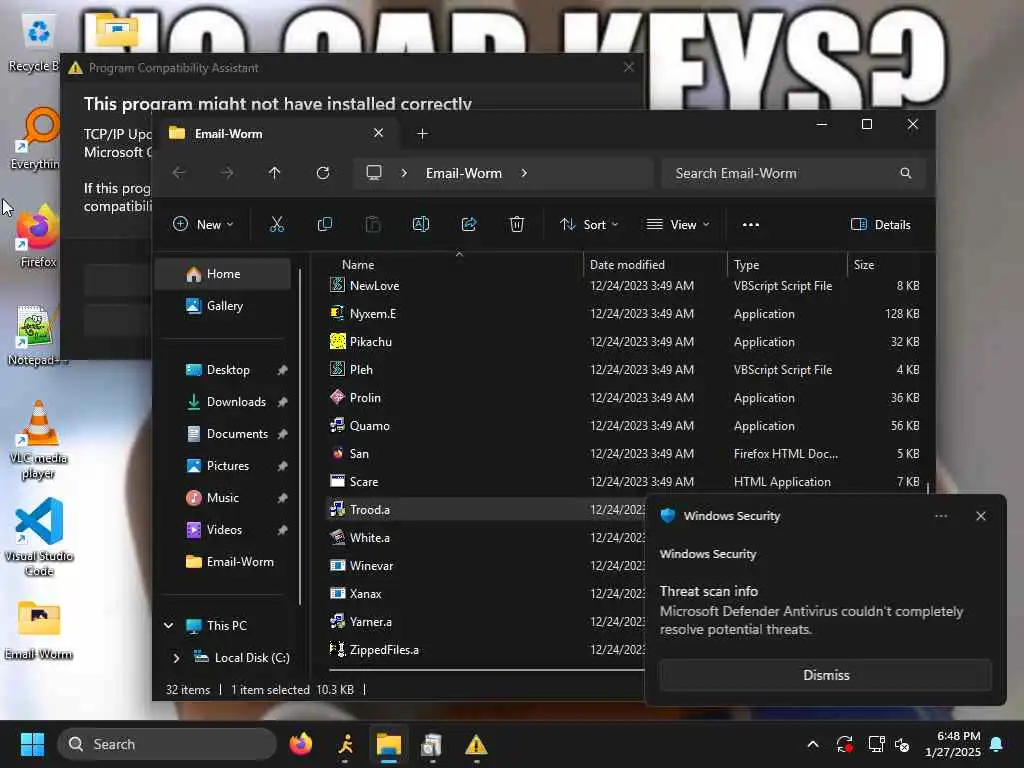Image resolution: width=1024 pixels, height=768 pixels.
Task: Click the Cut scissors icon in toolbar
Action: pos(277,225)
